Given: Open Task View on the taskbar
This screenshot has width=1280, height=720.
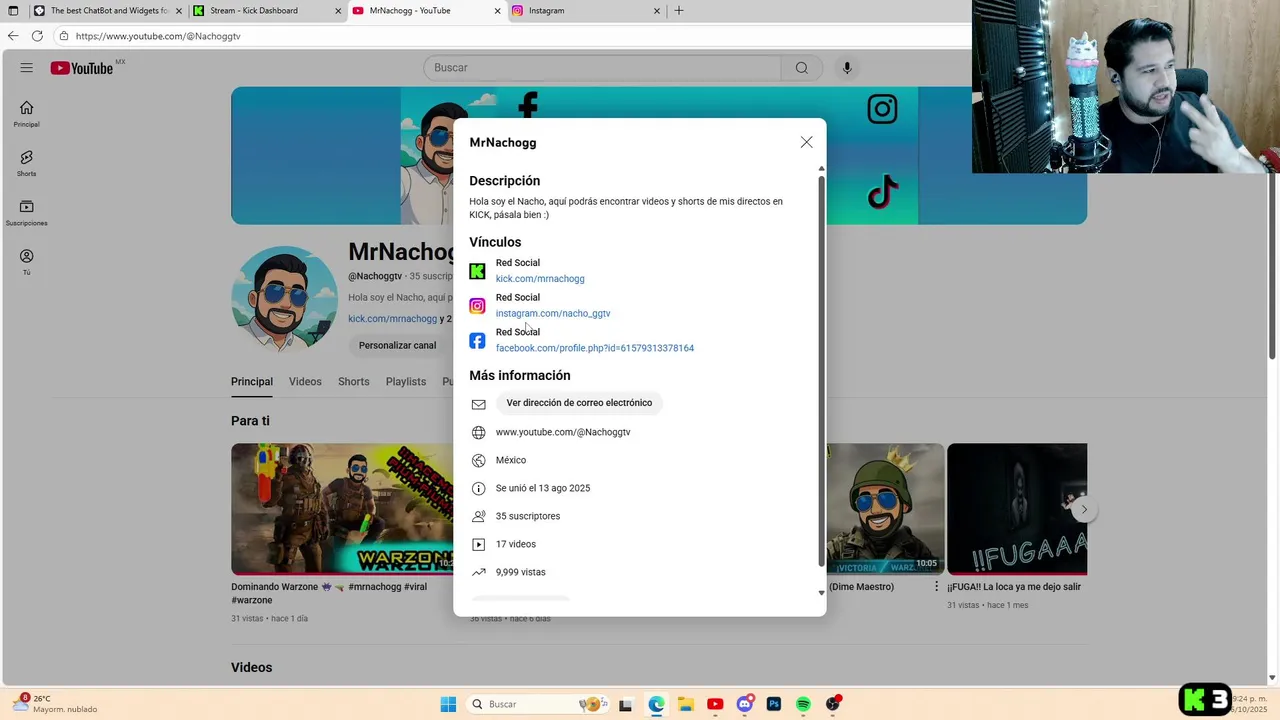Looking at the screenshot, I should pos(626,704).
